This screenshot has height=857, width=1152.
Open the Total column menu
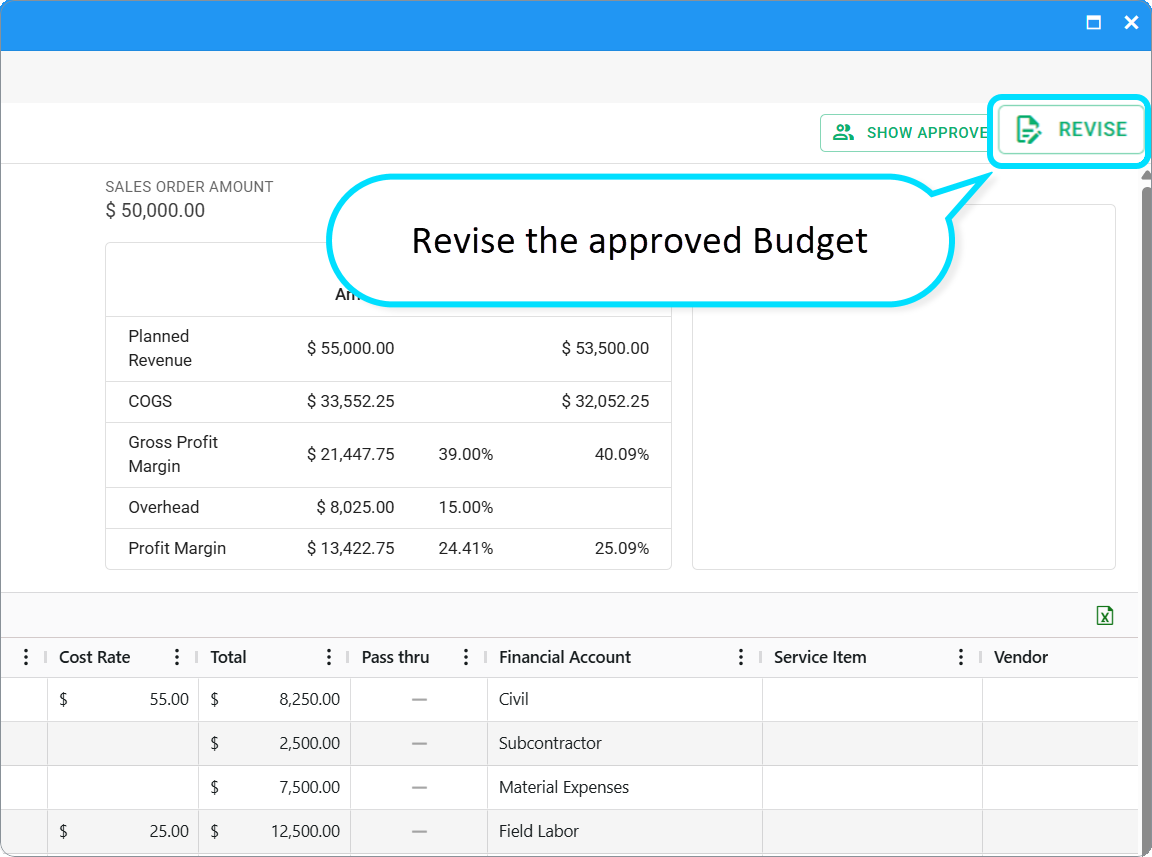pos(328,657)
